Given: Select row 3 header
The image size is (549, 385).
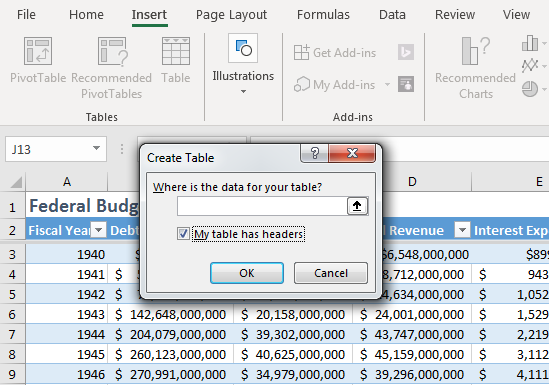Looking at the screenshot, I should [x=13, y=254].
